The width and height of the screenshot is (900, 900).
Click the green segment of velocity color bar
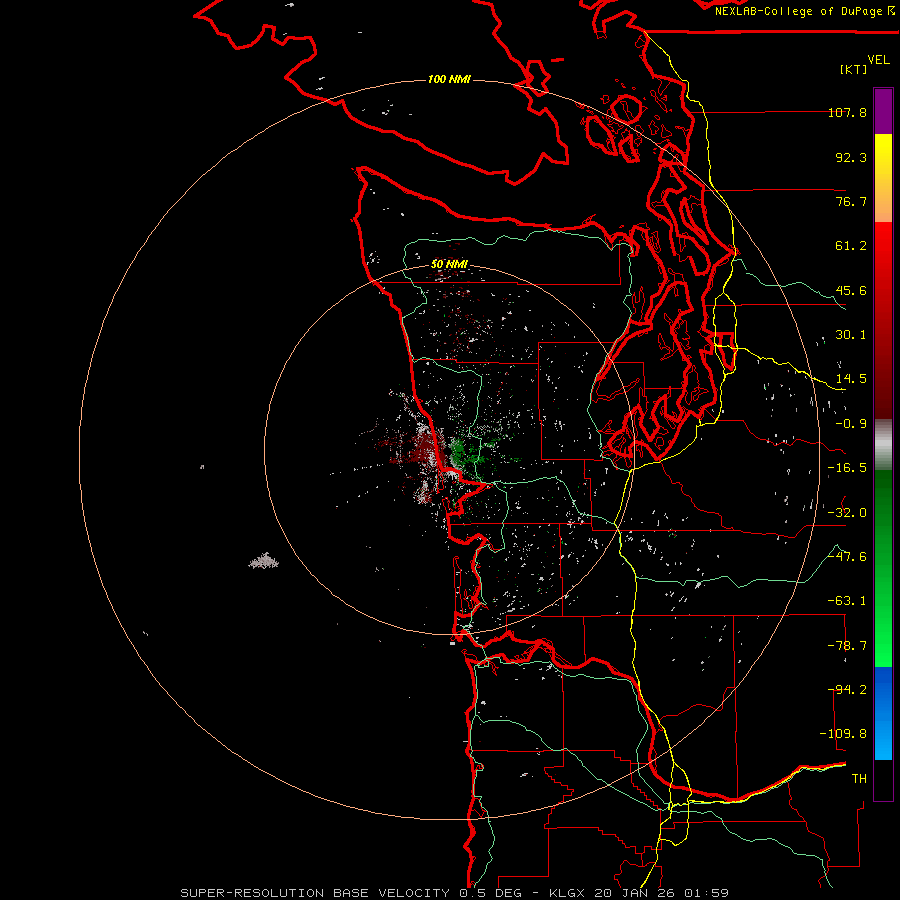[883, 568]
